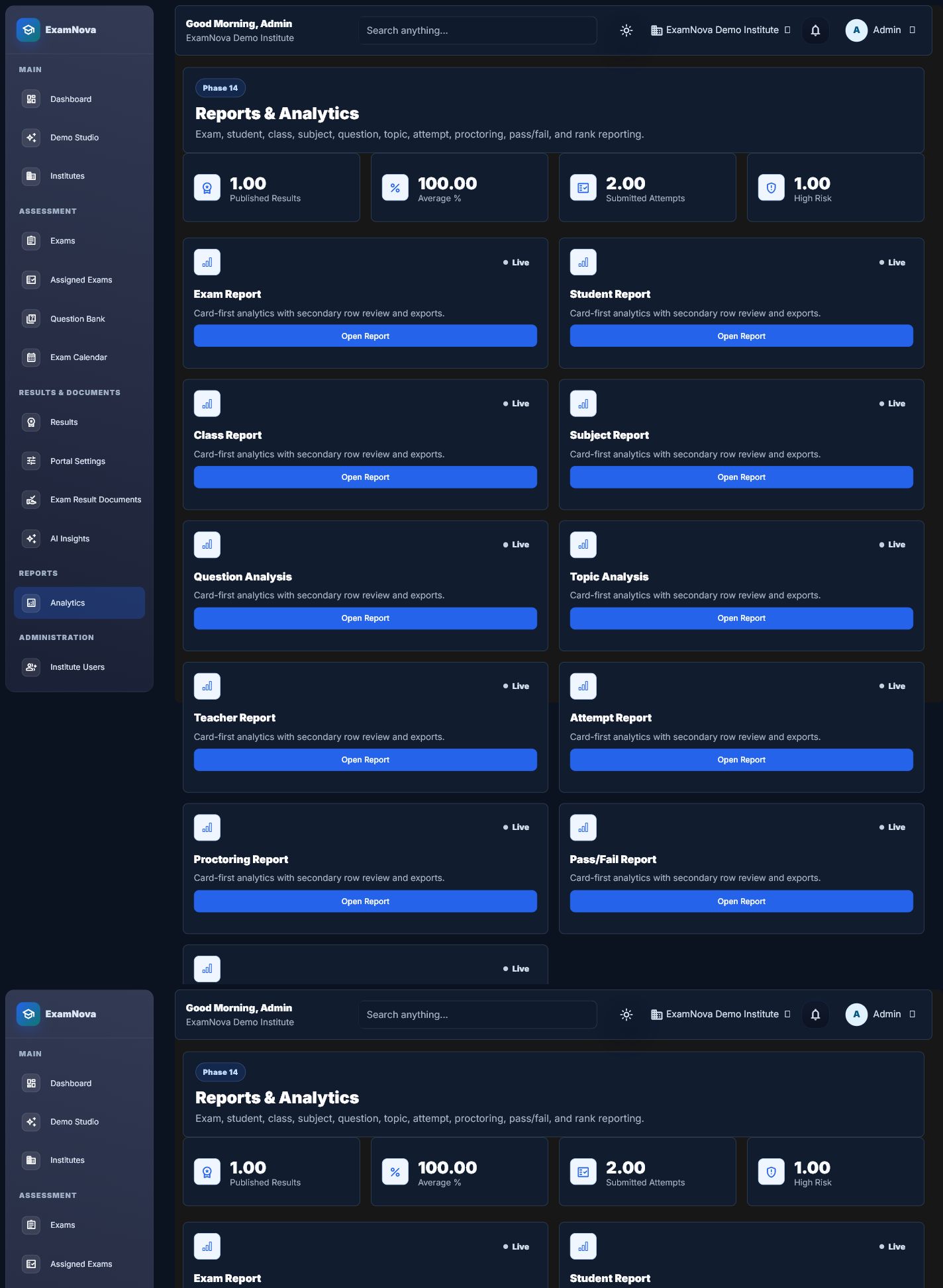The width and height of the screenshot is (943, 1288).
Task: Click the Exams icon in the lower sidebar copy
Action: click(31, 1225)
